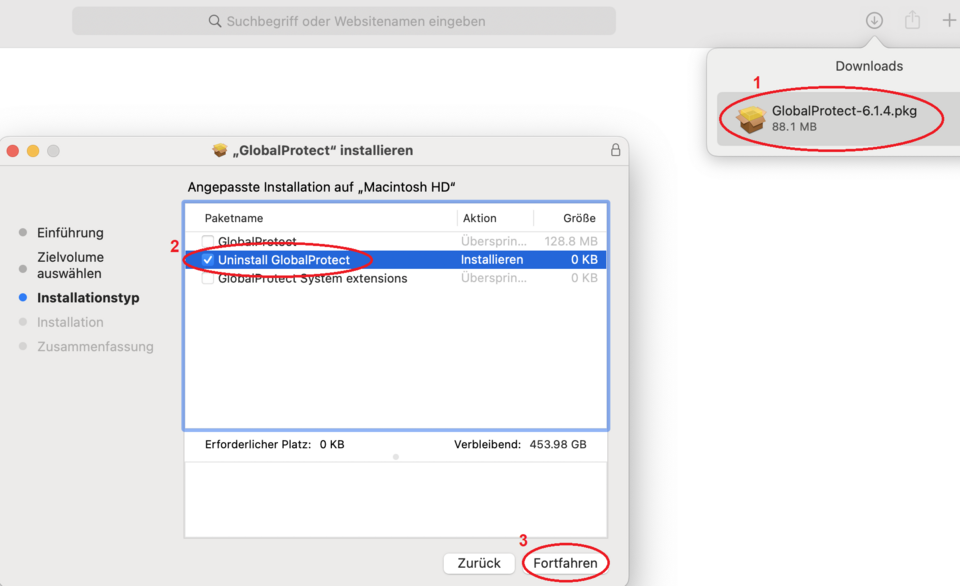This screenshot has width=960, height=586.
Task: Open a new tab with plus icon
Action: point(949,21)
